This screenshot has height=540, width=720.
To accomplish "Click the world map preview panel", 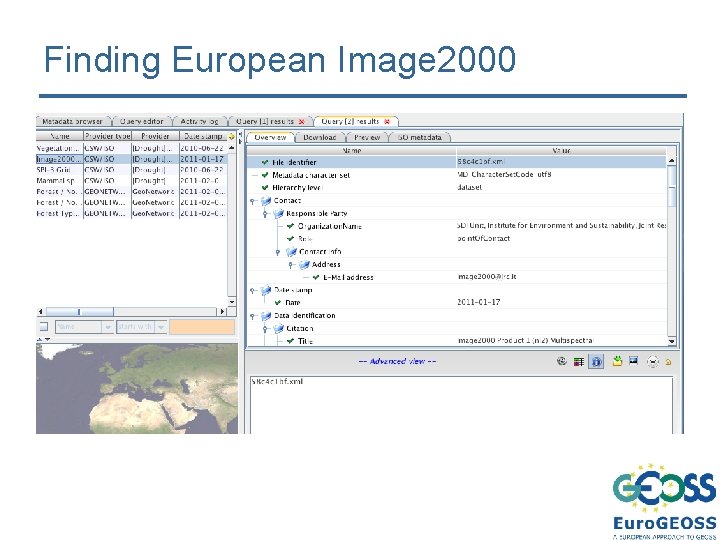I will (x=137, y=388).
